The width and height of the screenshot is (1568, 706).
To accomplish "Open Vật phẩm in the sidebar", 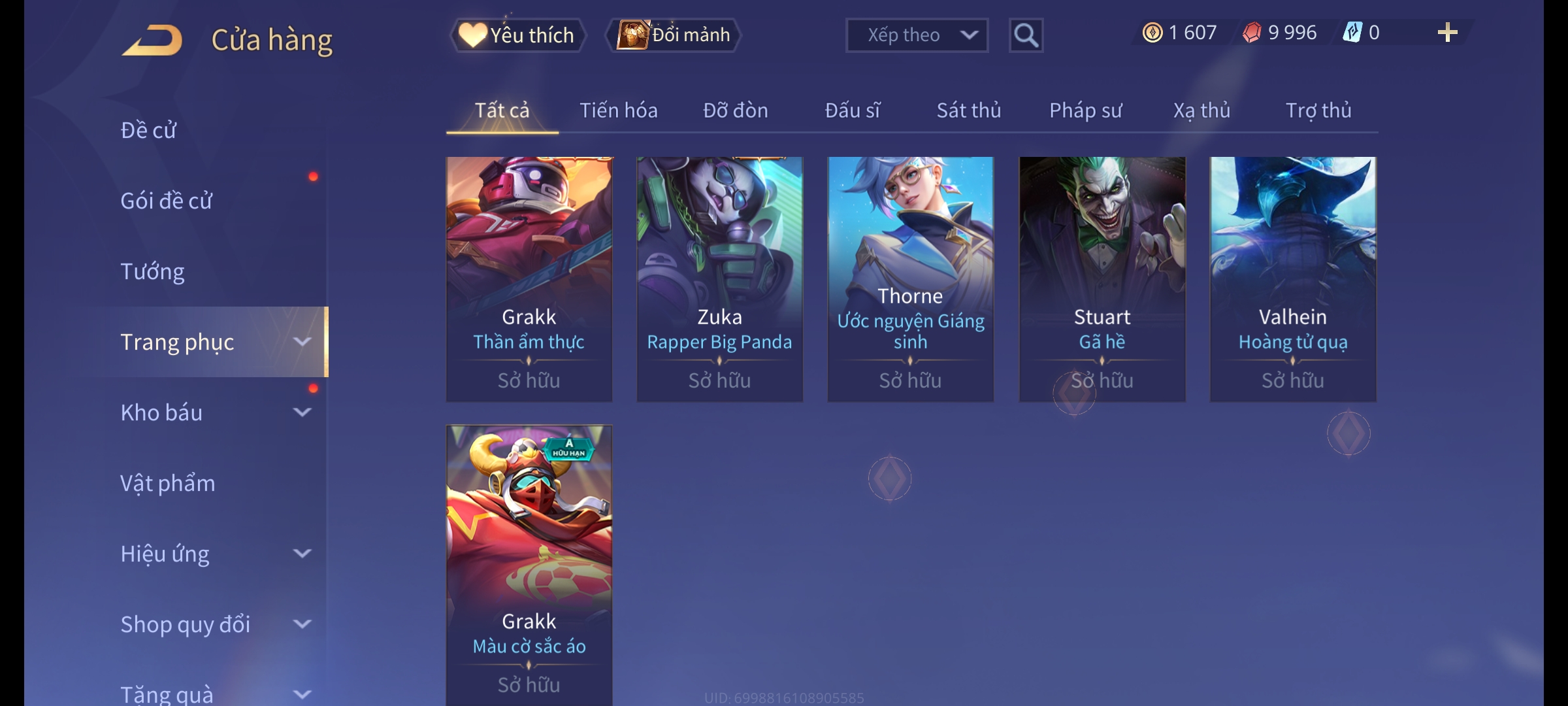I will pos(167,483).
